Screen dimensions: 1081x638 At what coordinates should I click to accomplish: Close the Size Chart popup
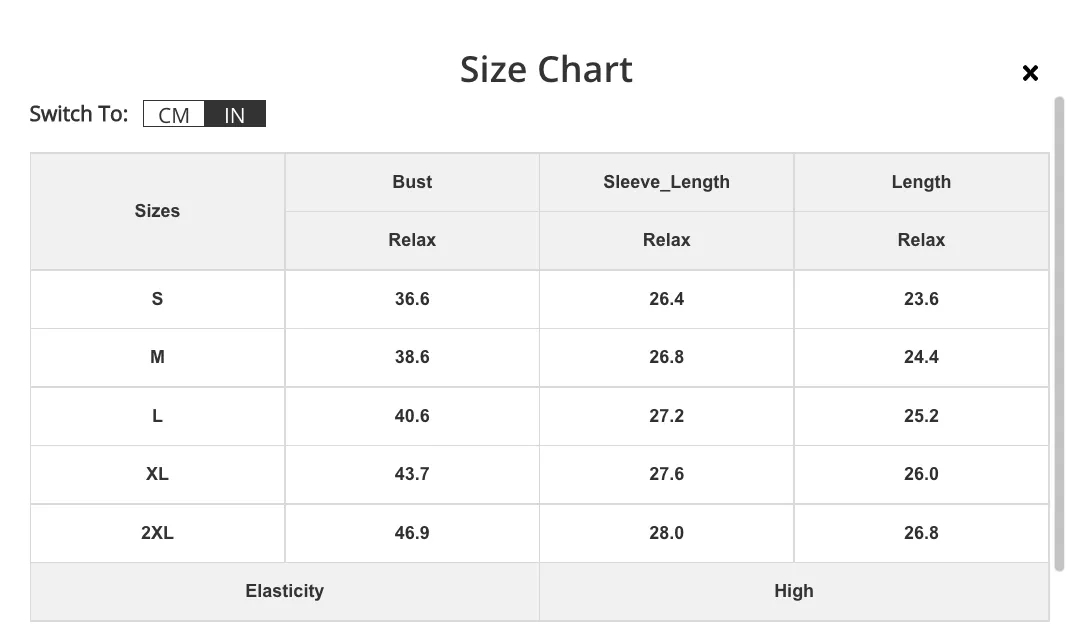(1030, 72)
